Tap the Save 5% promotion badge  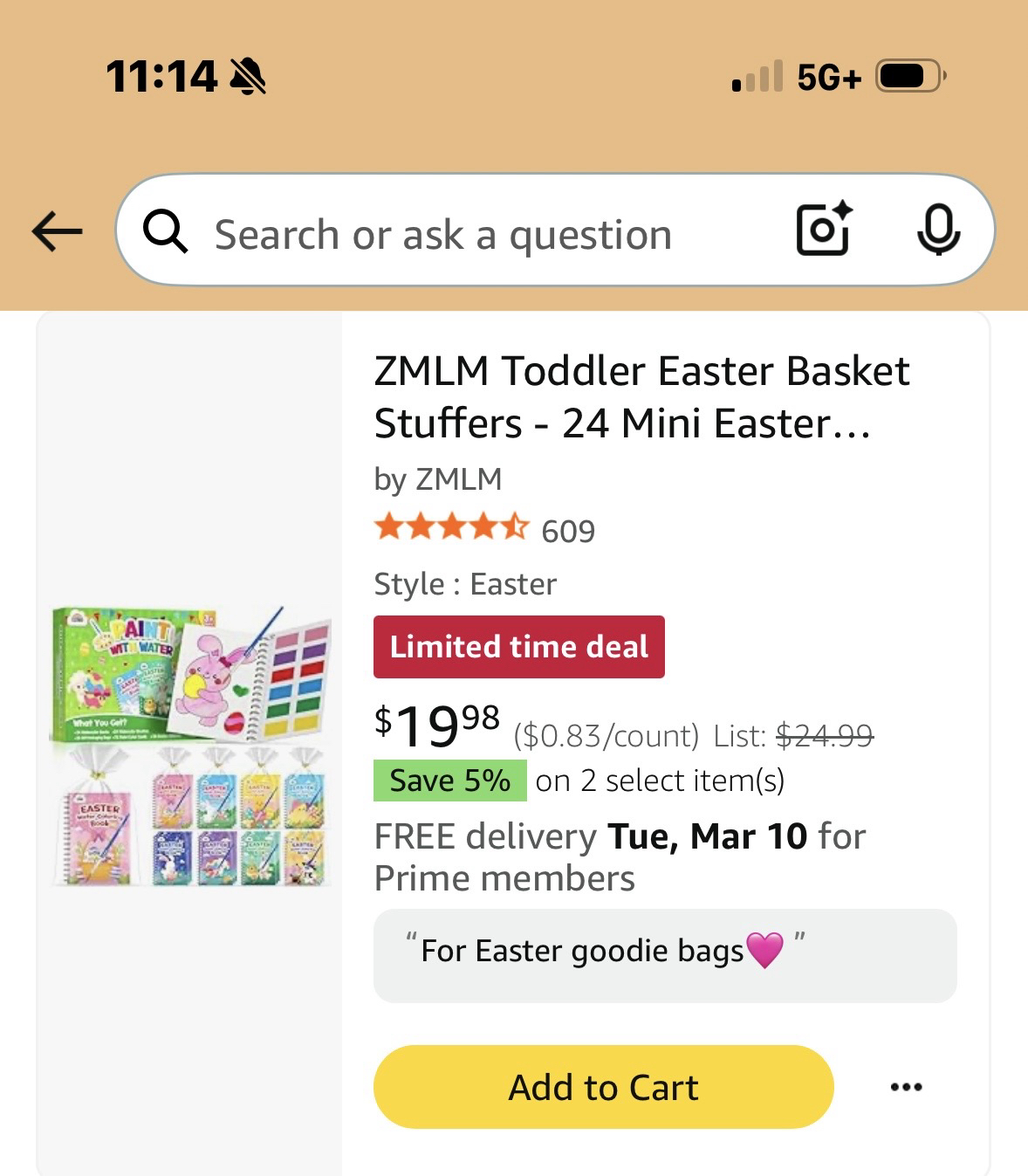pos(449,780)
